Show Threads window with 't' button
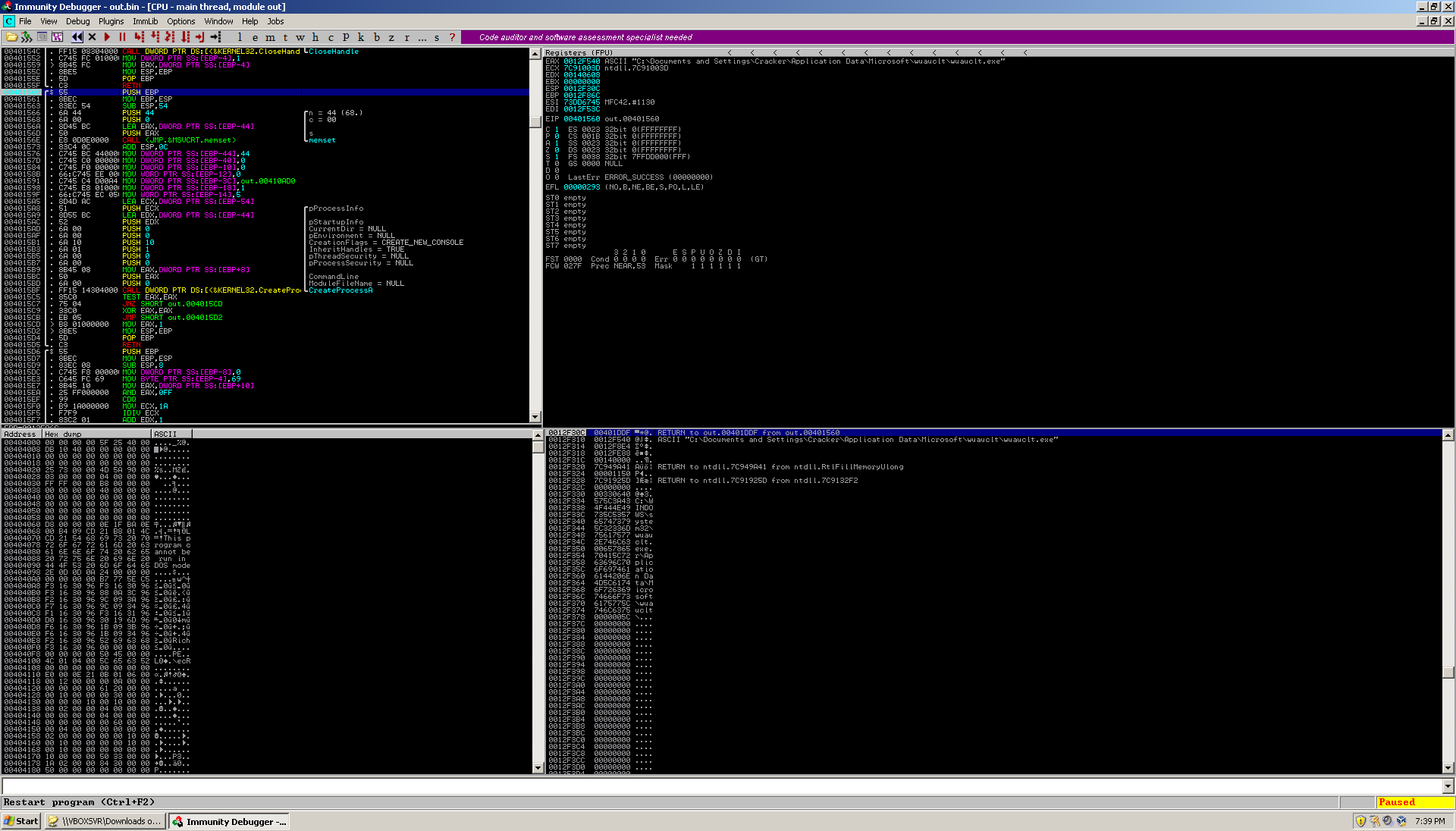 click(x=285, y=37)
